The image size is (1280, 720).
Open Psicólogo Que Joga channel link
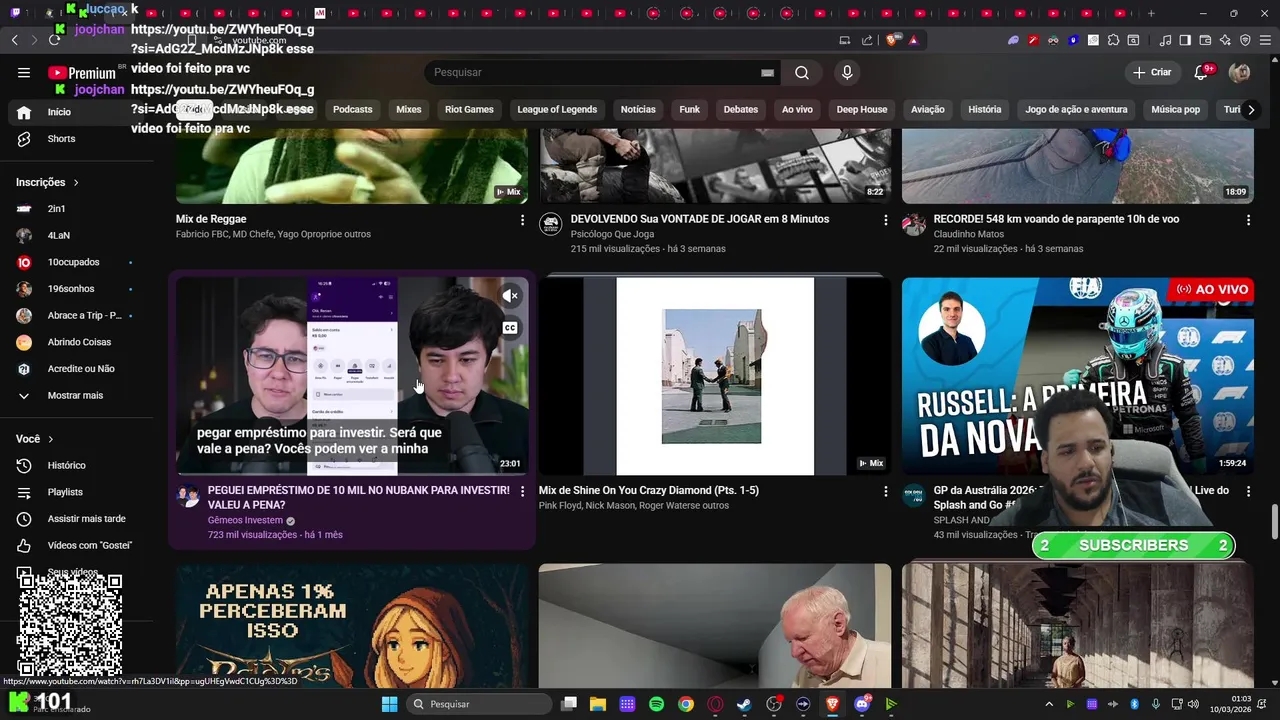(612, 234)
